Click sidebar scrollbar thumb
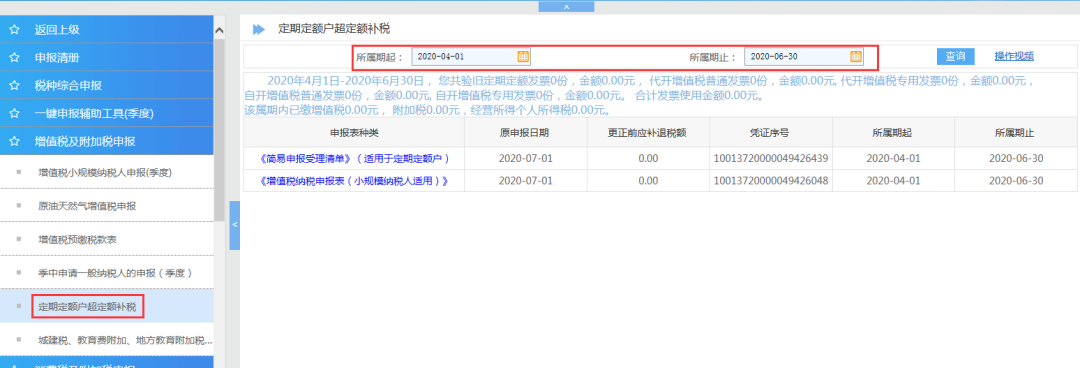Screen dimensions: 1080x368 pos(220,131)
